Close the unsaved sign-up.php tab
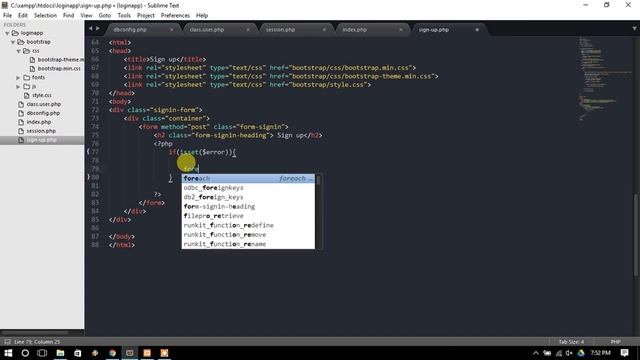 point(477,30)
